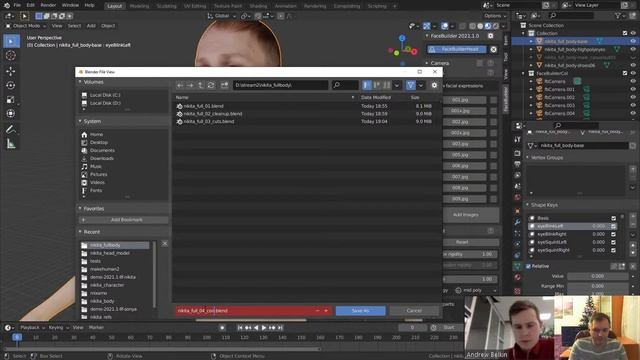Toggle the file filter funnel icon
This screenshot has width=640, height=360.
(x=411, y=85)
